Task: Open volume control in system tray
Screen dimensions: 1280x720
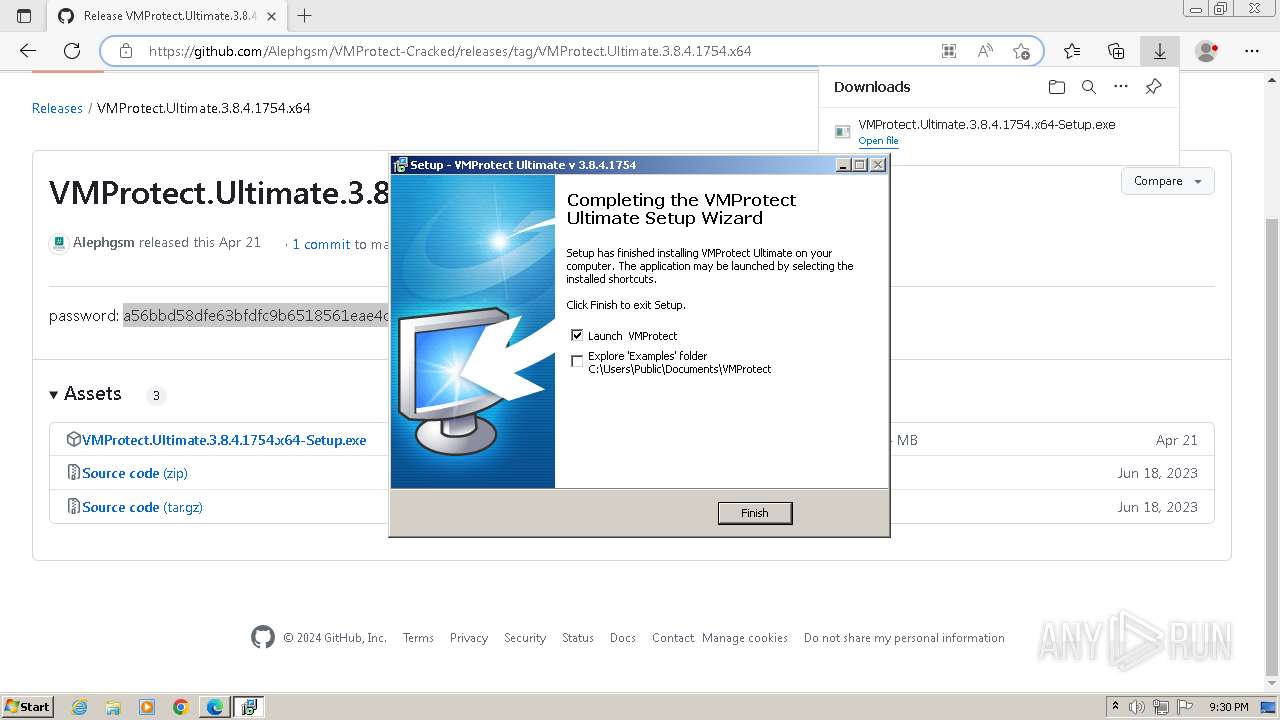Action: pyautogui.click(x=1138, y=707)
